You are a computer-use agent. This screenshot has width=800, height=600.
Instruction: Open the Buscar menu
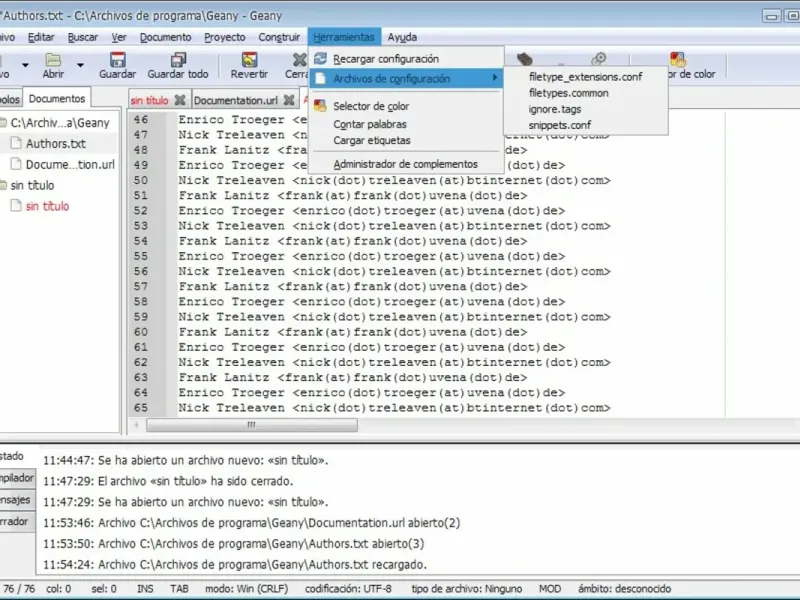[83, 37]
